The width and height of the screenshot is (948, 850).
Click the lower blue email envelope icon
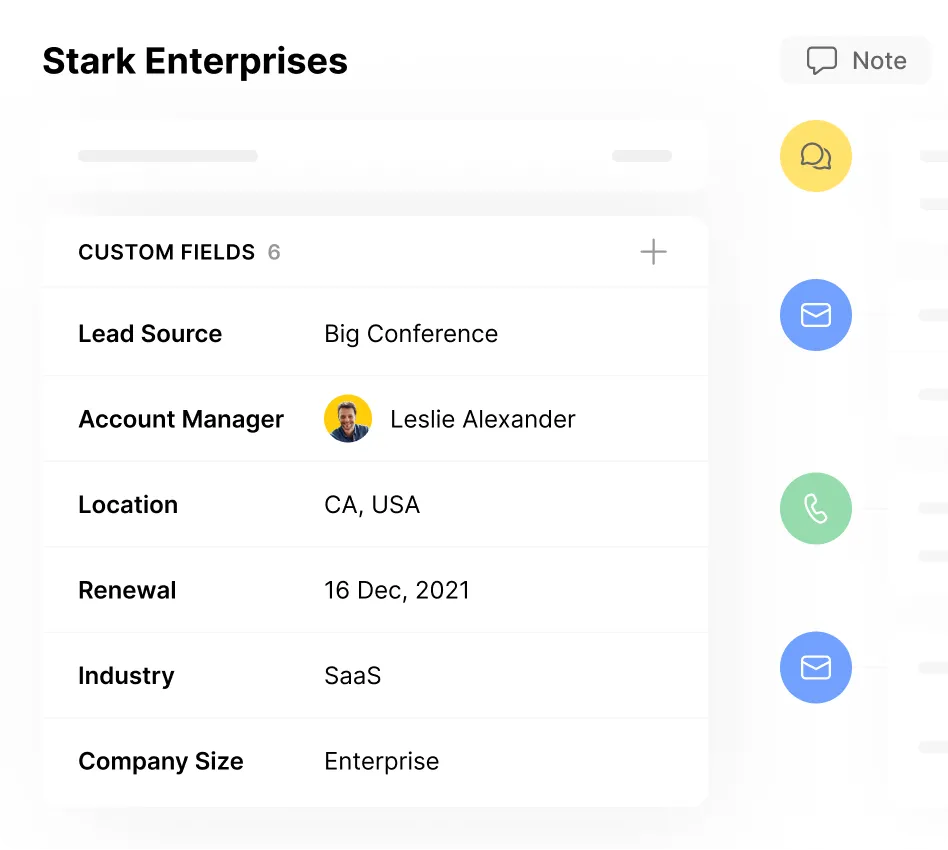tap(815, 667)
